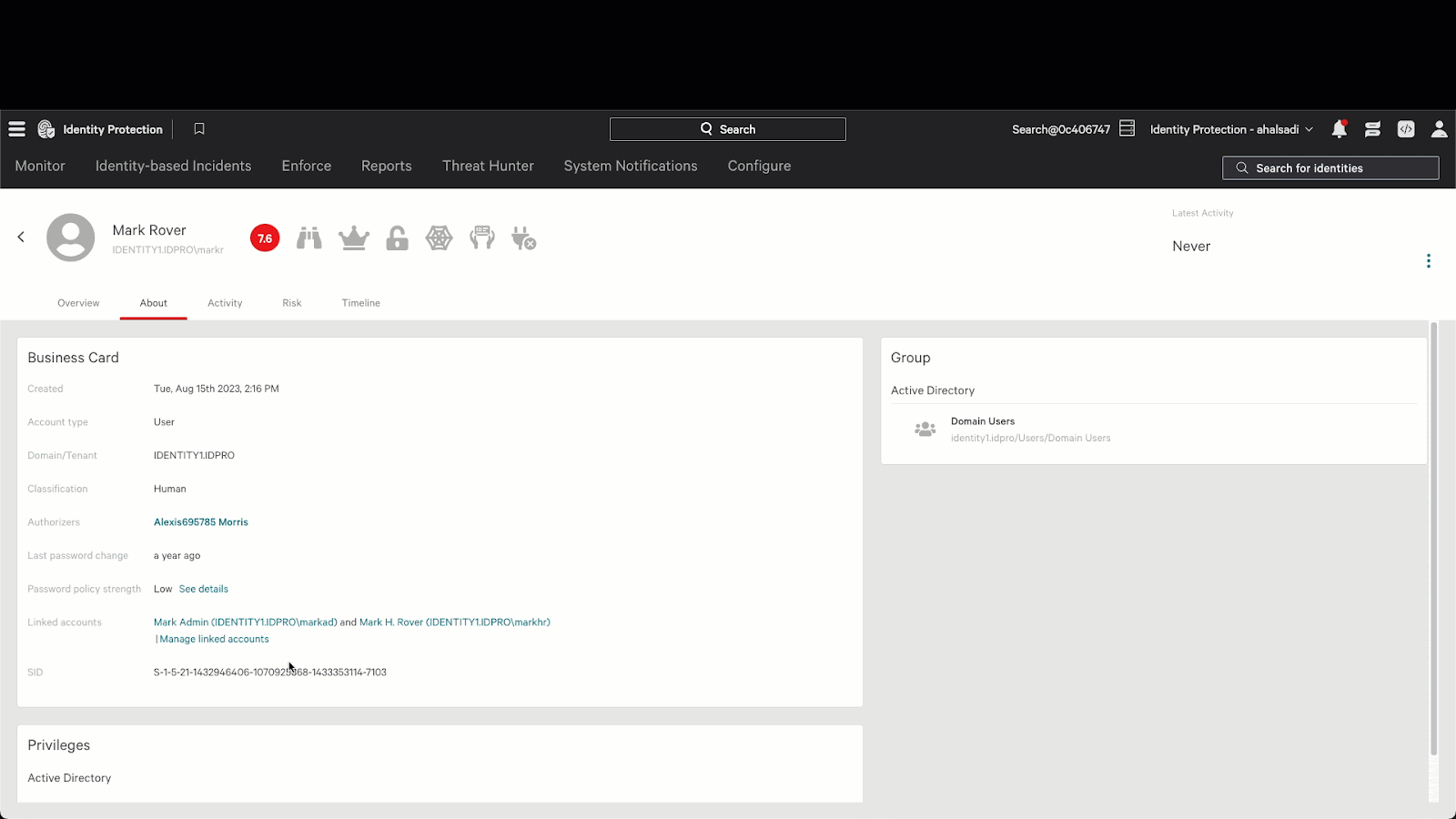Open the user profile icon
The image size is (1456, 819).
click(x=1439, y=129)
